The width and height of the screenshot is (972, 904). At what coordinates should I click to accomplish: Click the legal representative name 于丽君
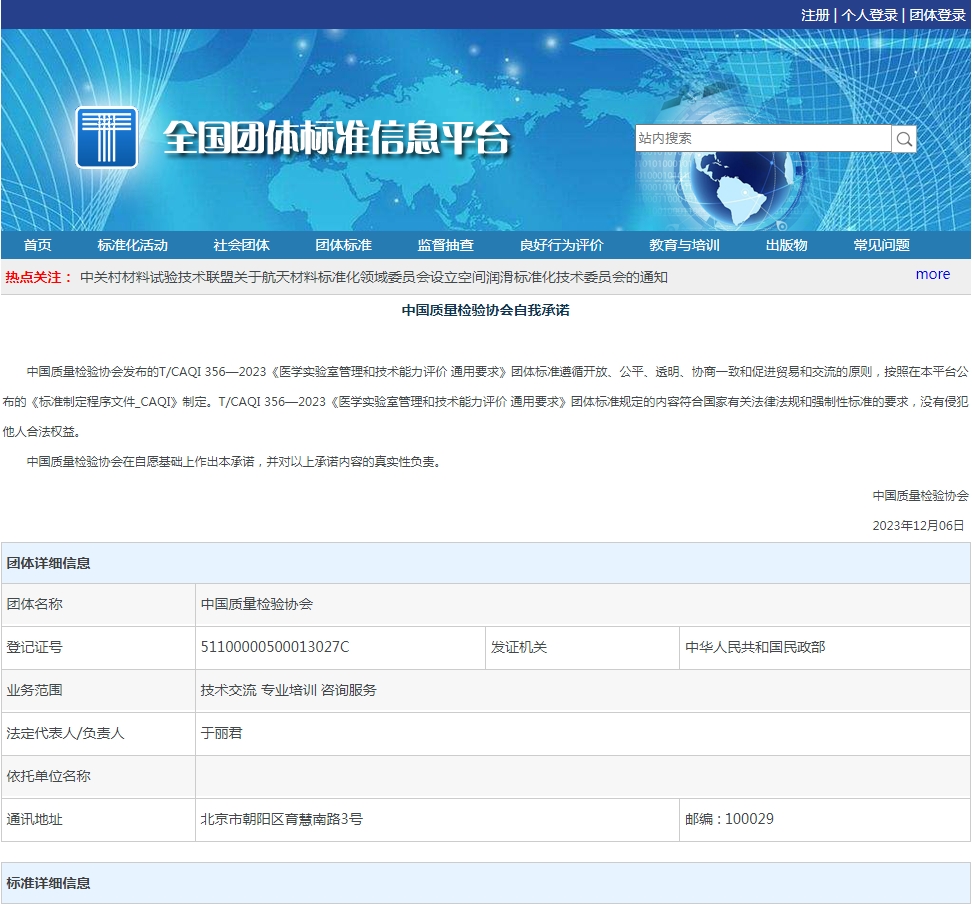(221, 733)
